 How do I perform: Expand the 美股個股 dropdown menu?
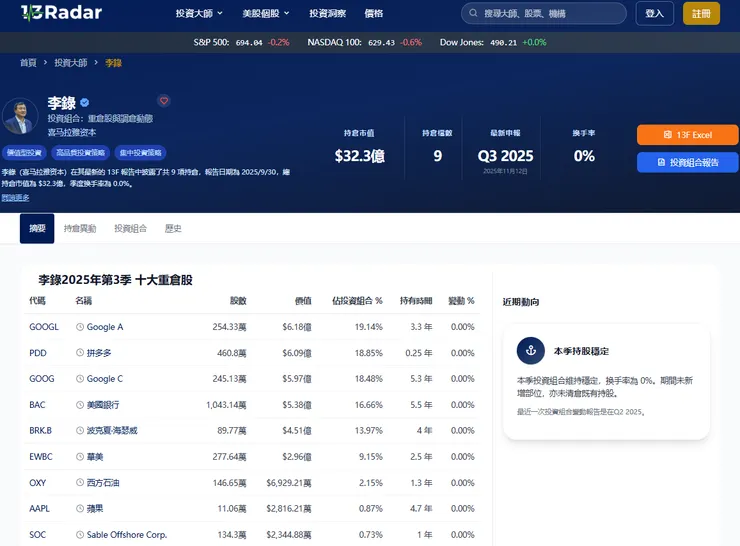[266, 13]
